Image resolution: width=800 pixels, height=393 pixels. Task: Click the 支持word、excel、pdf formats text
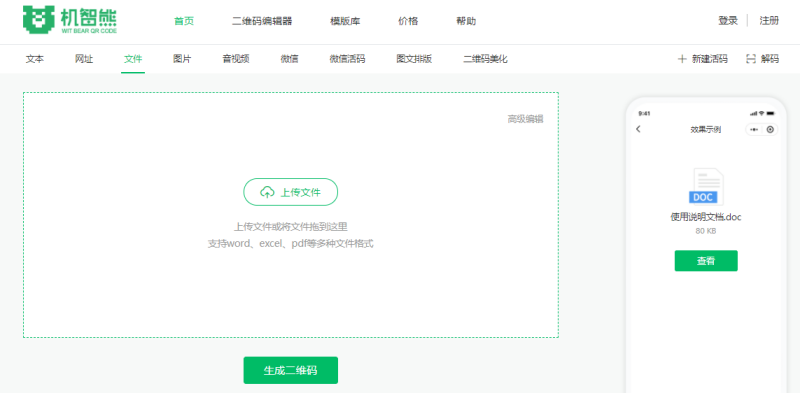(290, 243)
